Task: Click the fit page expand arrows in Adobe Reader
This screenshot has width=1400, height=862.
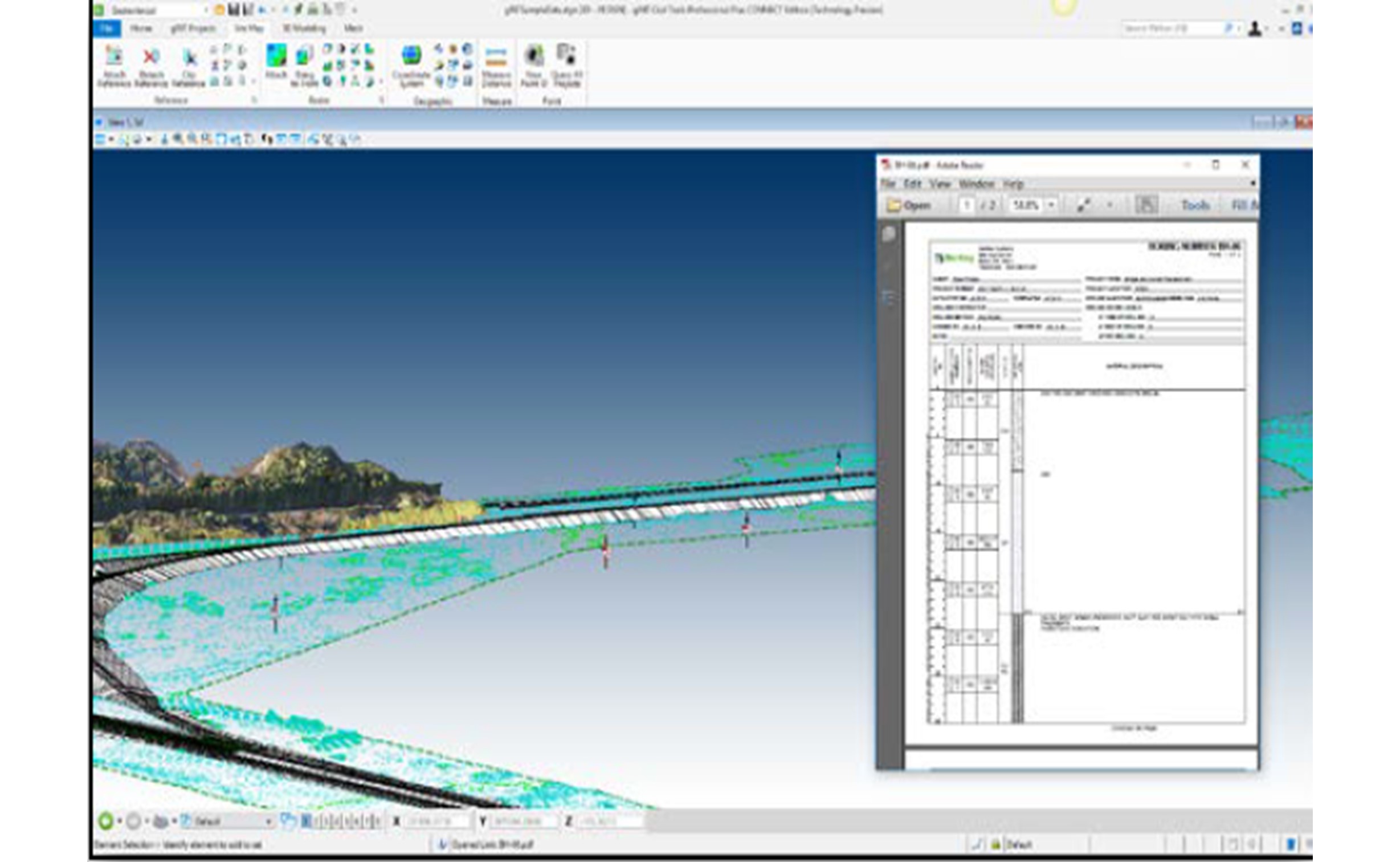Action: (x=1083, y=205)
